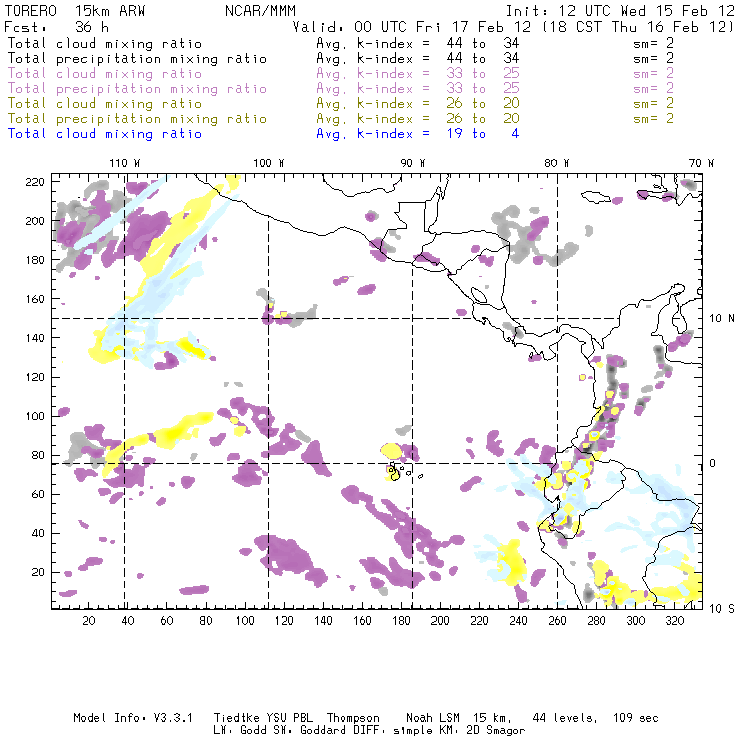Click the "Model Info: V3.3.1" footer text
Viewport: 740px width, 740px height.
(133, 718)
